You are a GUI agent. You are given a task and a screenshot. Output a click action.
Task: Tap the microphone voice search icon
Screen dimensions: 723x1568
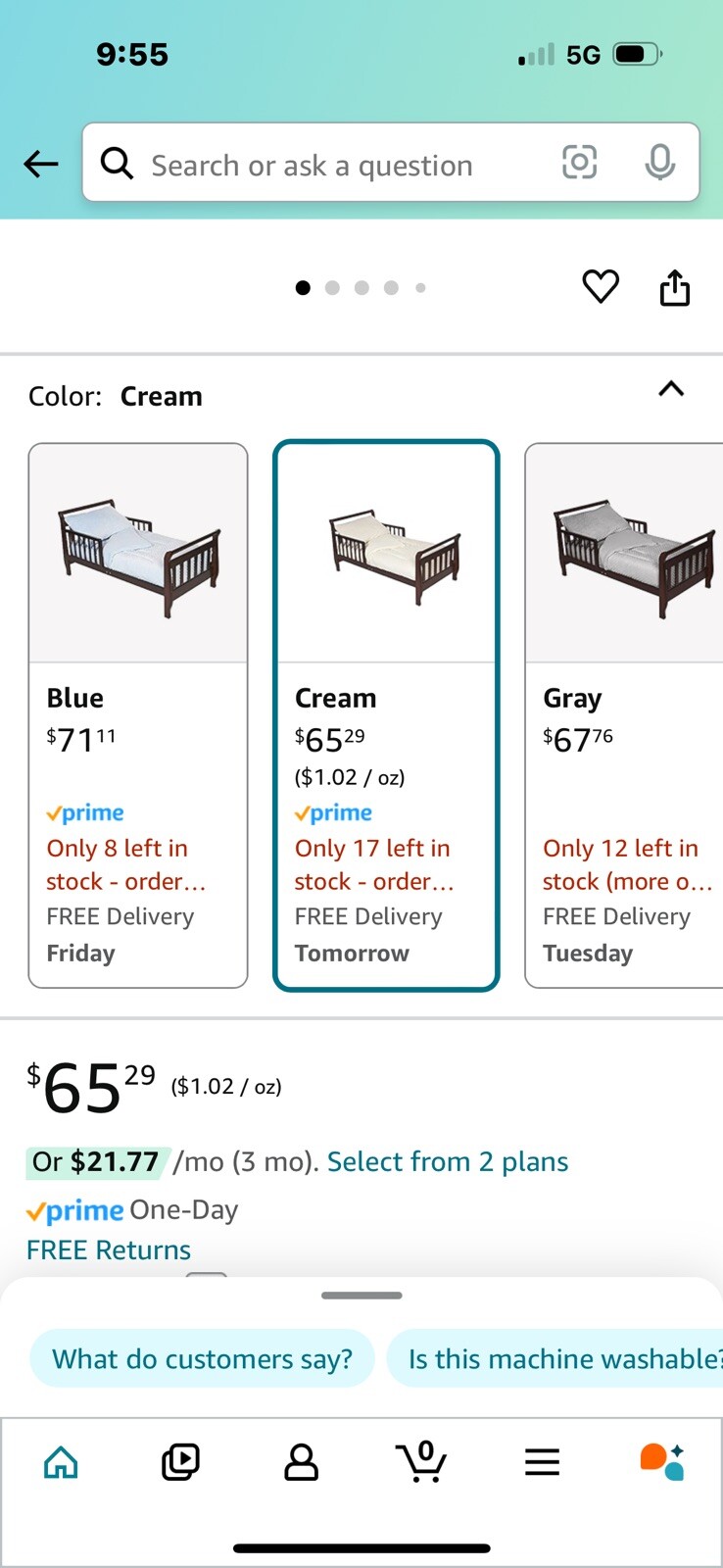pyautogui.click(x=659, y=163)
